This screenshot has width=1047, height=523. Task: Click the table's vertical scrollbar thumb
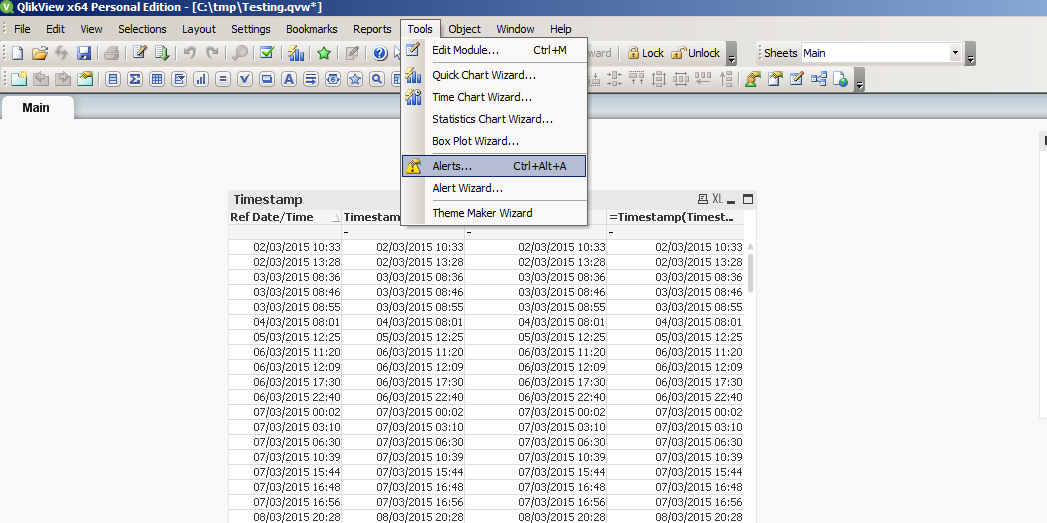coord(751,272)
